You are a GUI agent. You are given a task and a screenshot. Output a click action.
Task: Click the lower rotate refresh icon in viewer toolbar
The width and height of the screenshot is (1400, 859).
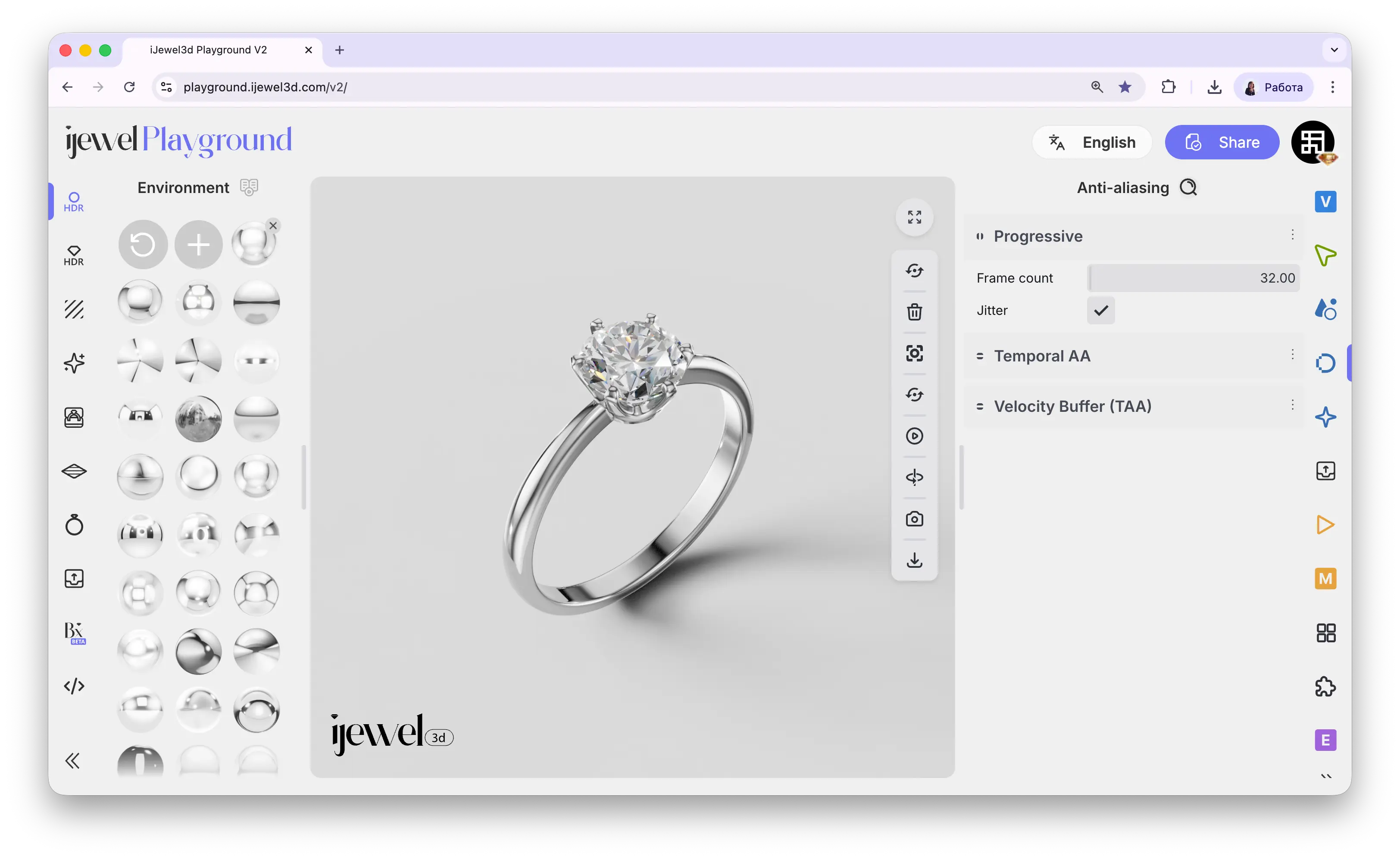[x=914, y=394]
